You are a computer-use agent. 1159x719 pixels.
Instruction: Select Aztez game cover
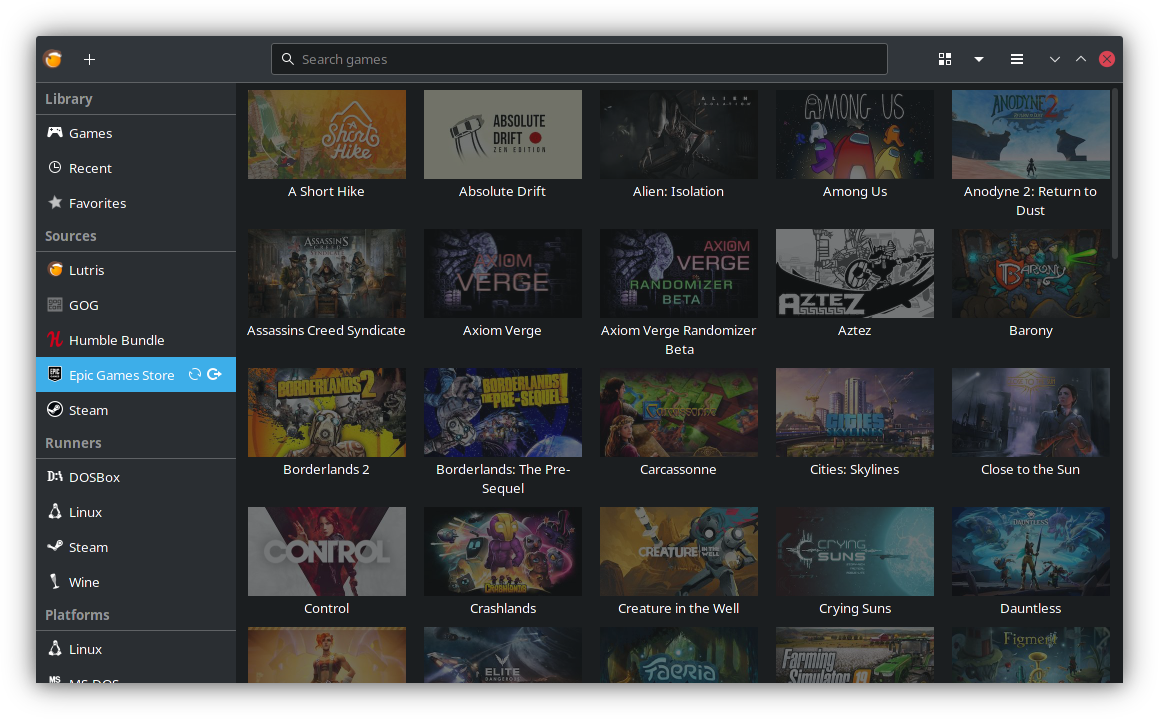coord(854,273)
